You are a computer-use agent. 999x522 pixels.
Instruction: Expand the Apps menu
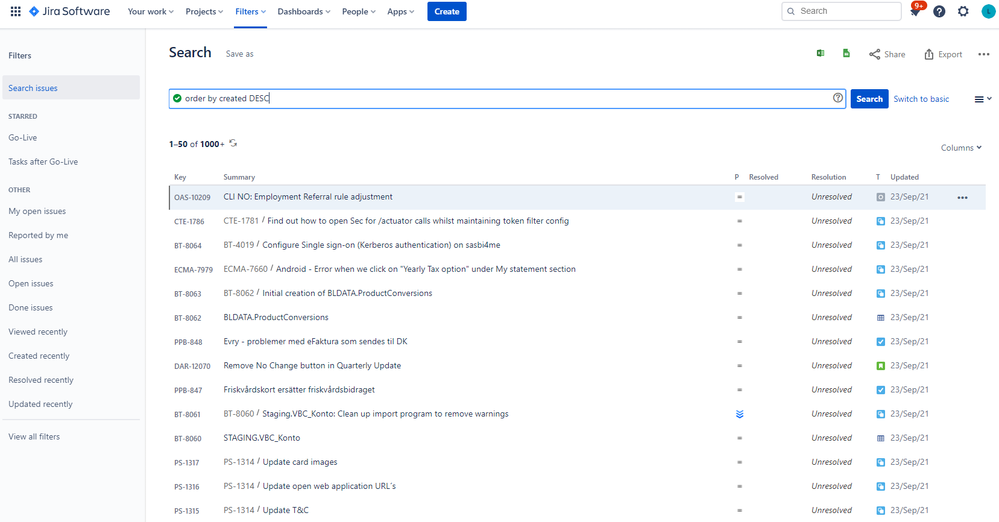tap(400, 11)
